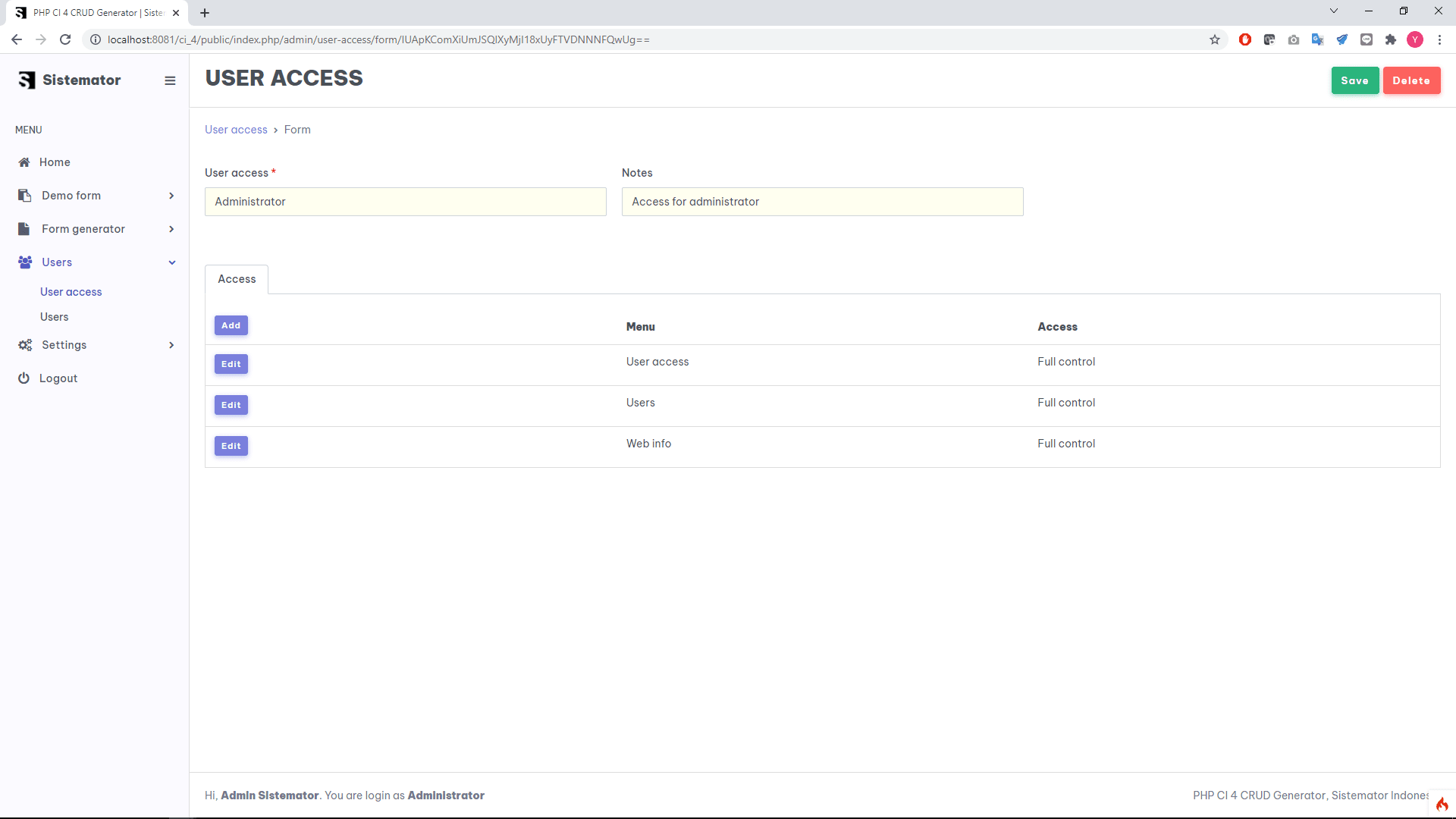Viewport: 1456px width, 819px height.
Task: Expand the Form generator submenu arrow
Action: 171,229
